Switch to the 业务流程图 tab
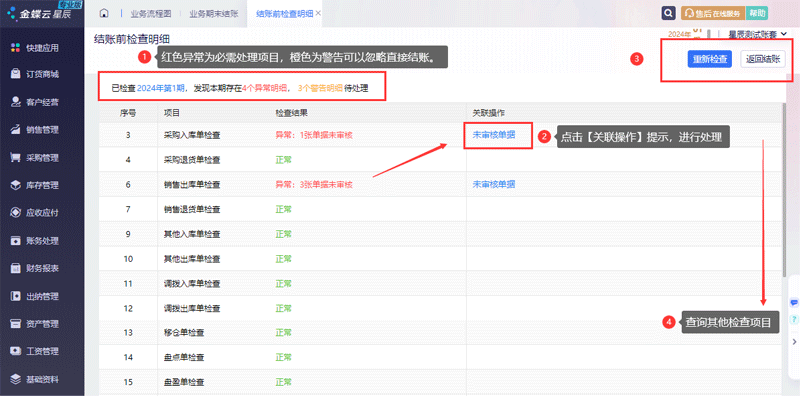800x396 pixels. click(x=151, y=14)
